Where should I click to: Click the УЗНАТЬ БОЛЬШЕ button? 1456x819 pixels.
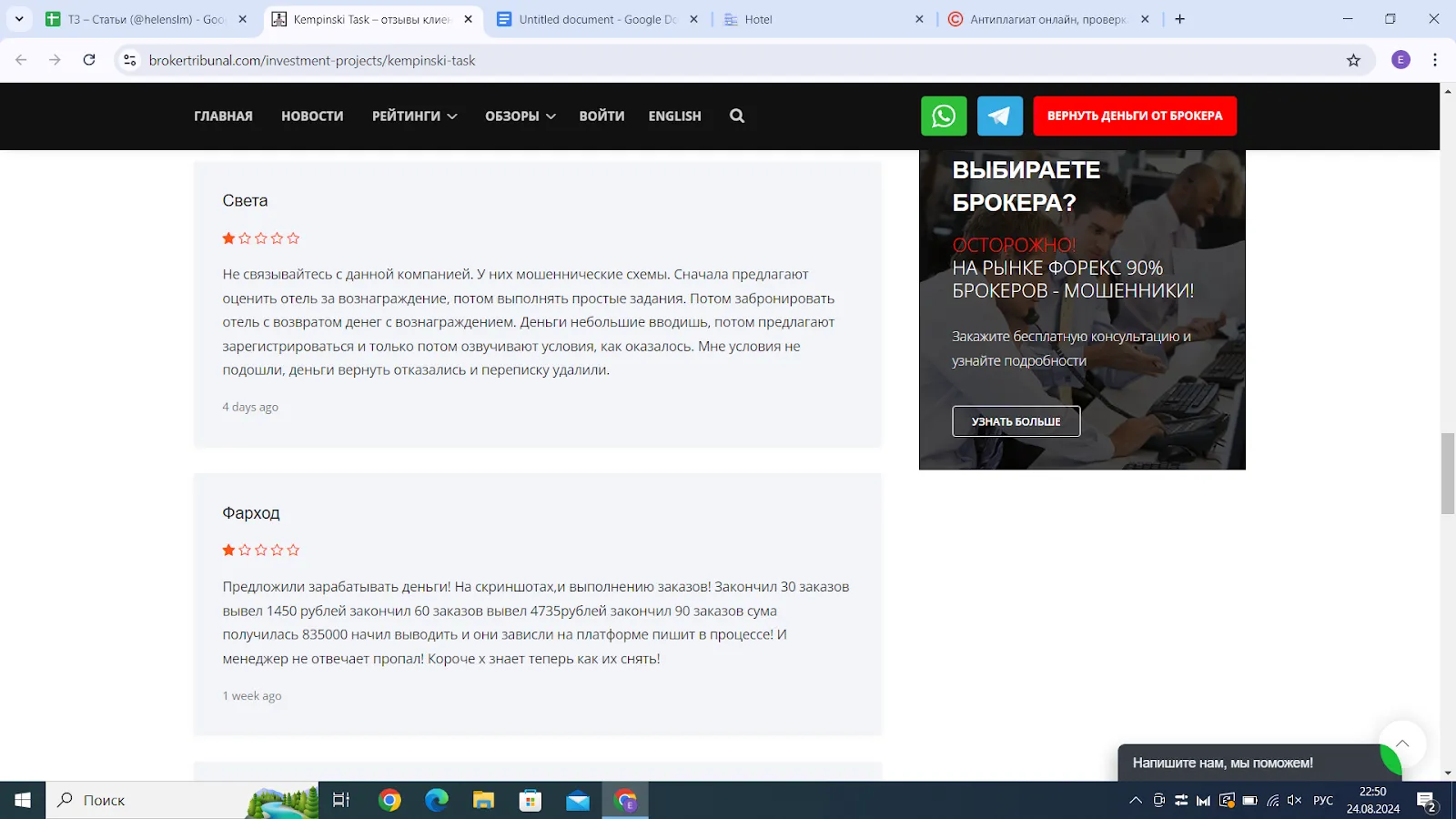(x=1016, y=421)
